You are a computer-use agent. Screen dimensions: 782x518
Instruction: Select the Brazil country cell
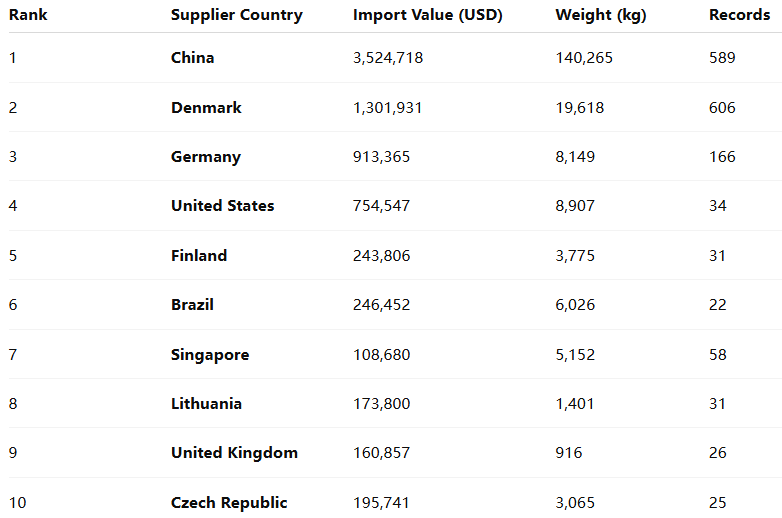tap(192, 305)
